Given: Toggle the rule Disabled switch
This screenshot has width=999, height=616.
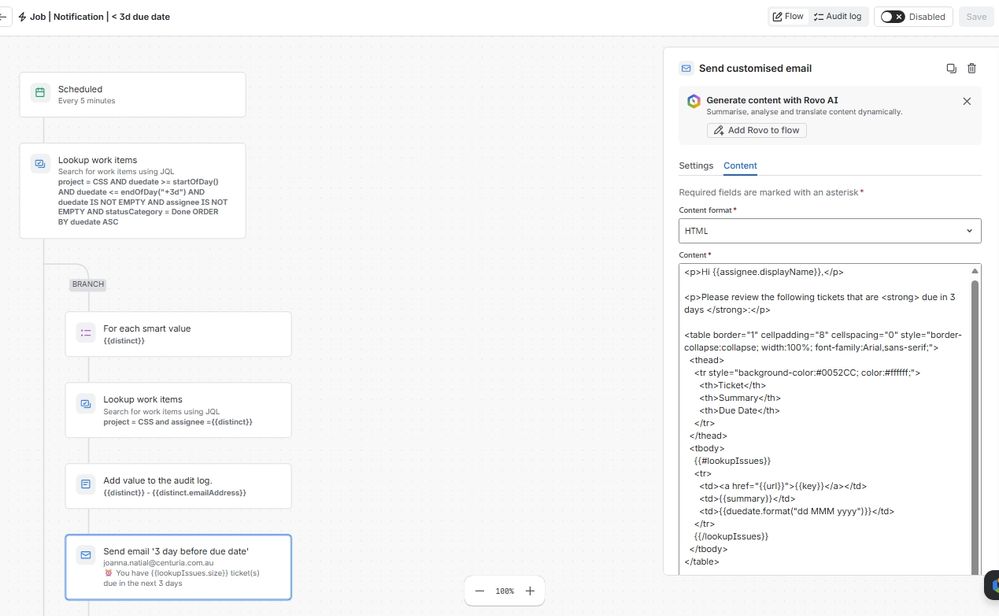Looking at the screenshot, I should (x=892, y=17).
